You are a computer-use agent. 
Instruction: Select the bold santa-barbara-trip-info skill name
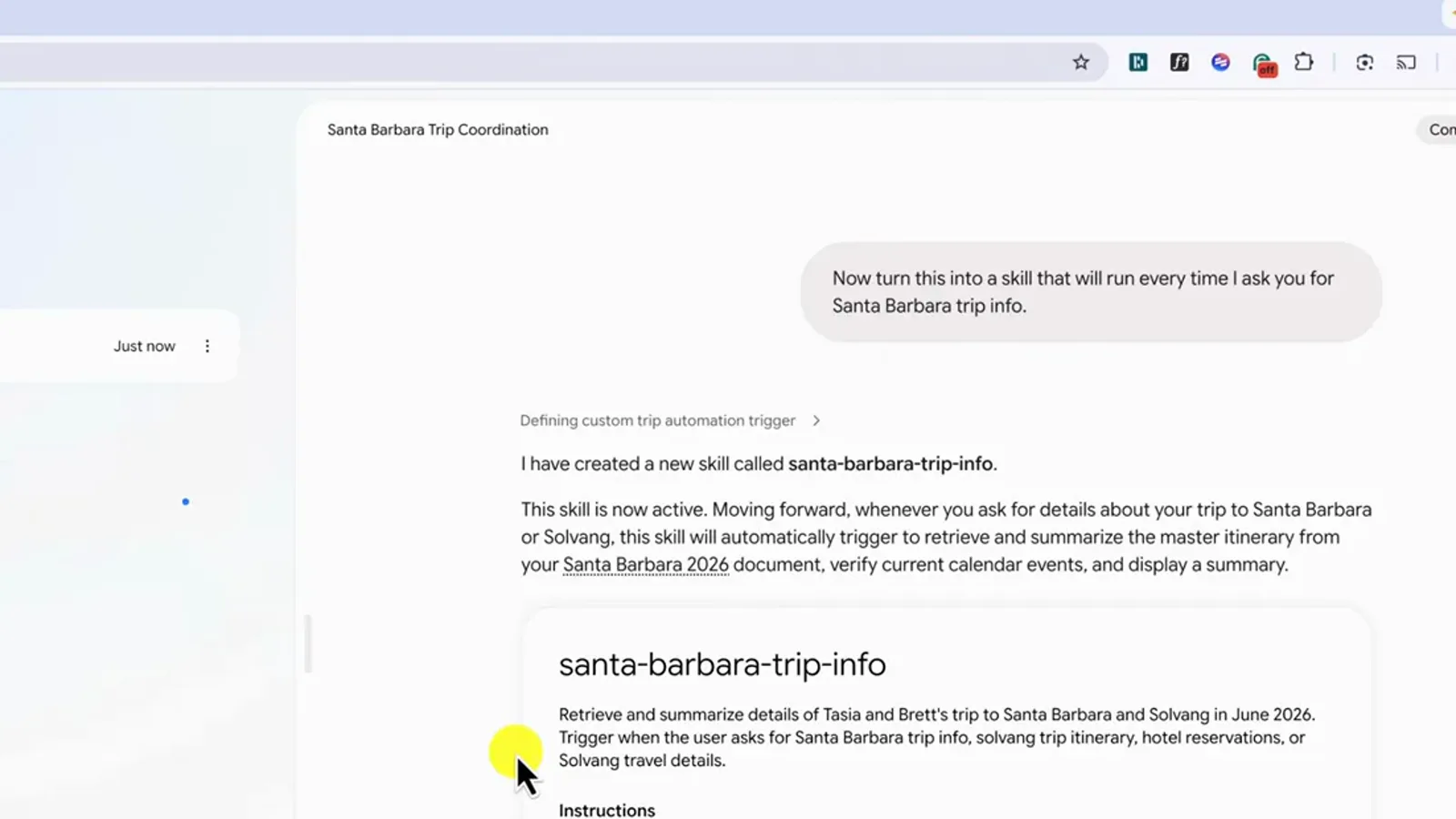(890, 464)
